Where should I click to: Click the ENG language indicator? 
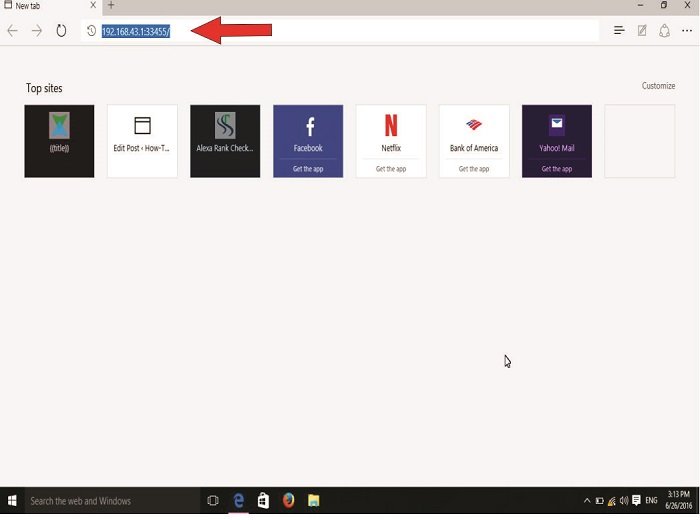[x=651, y=500]
